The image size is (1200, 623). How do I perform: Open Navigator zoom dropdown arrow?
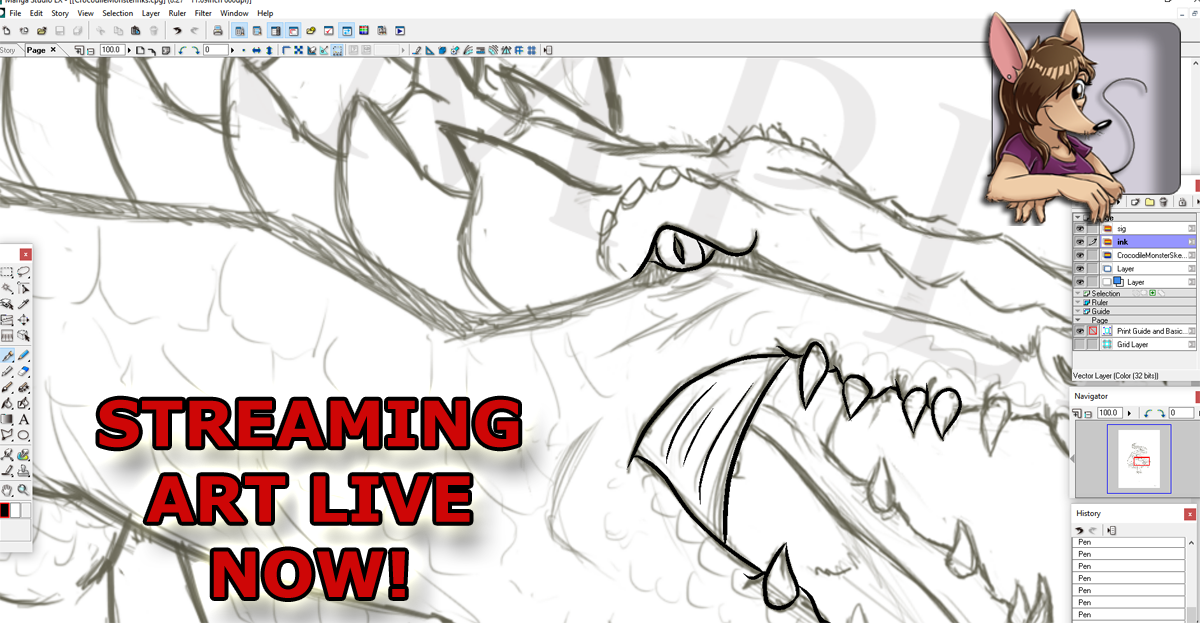(1129, 413)
